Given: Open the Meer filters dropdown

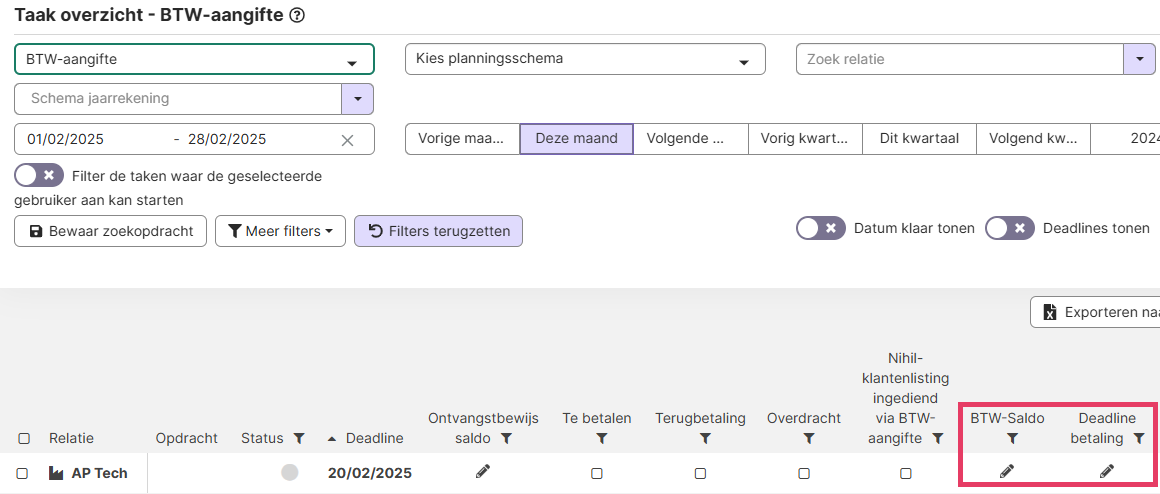Looking at the screenshot, I should 280,231.
